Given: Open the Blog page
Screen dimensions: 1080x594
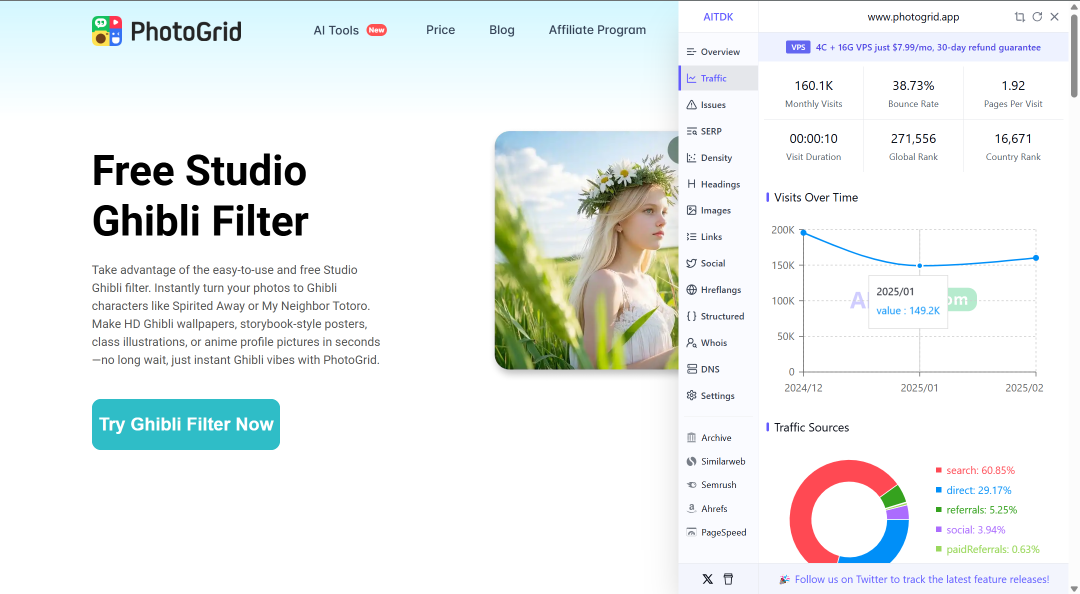Looking at the screenshot, I should tap(501, 30).
